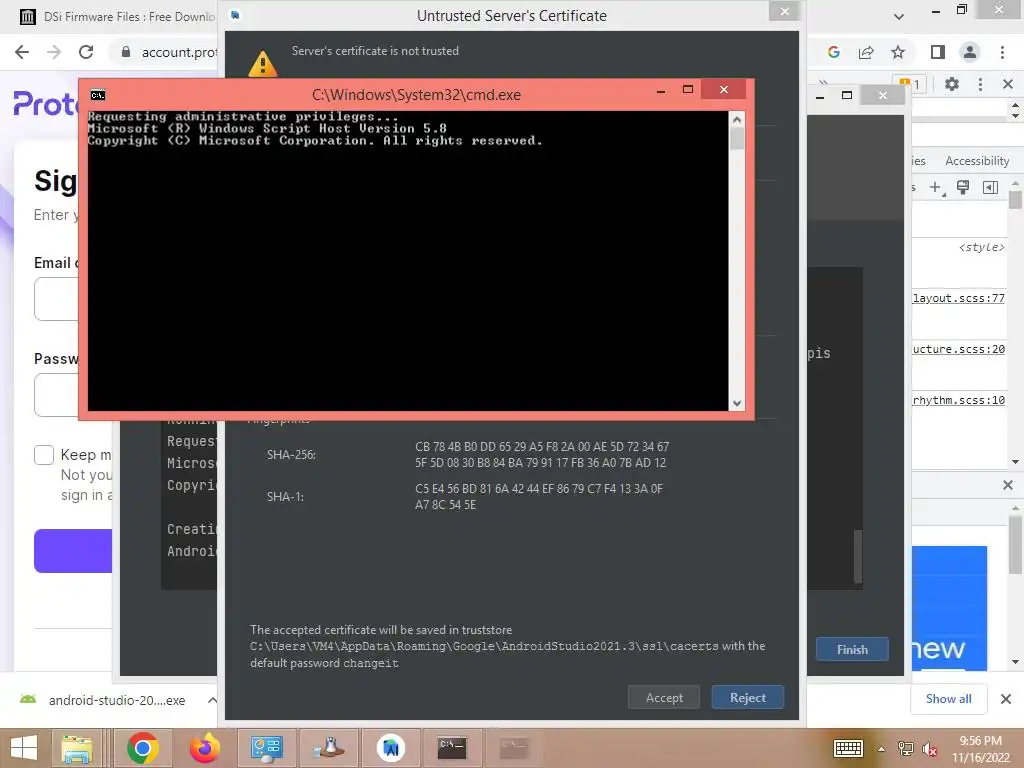Show all downloads in Chrome
The image size is (1024, 768).
coord(949,699)
